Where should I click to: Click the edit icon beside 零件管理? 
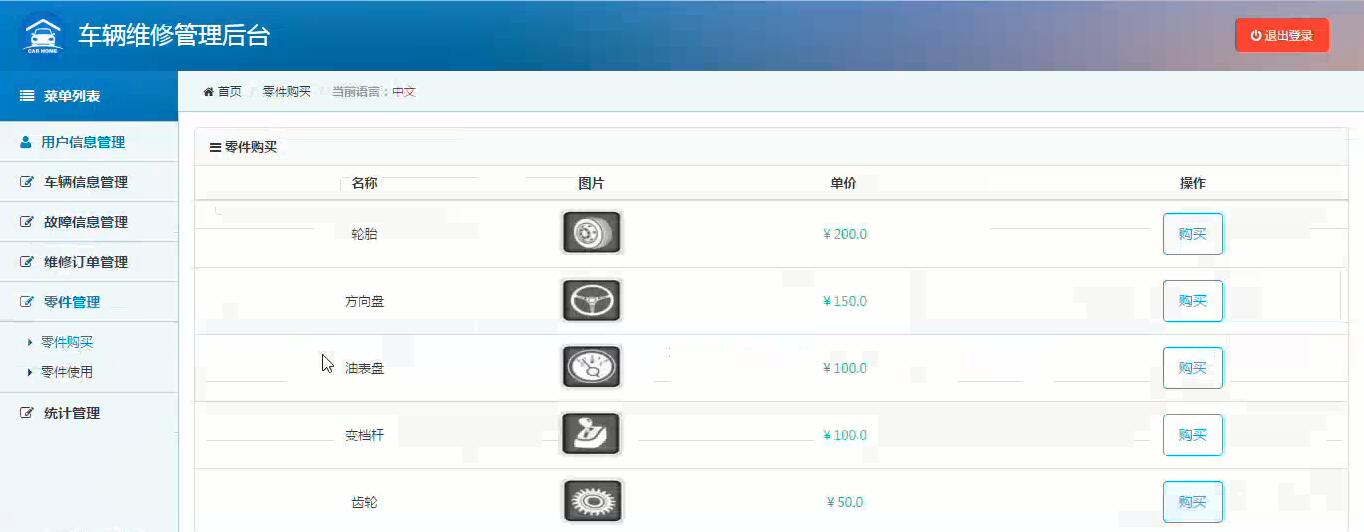tap(28, 302)
